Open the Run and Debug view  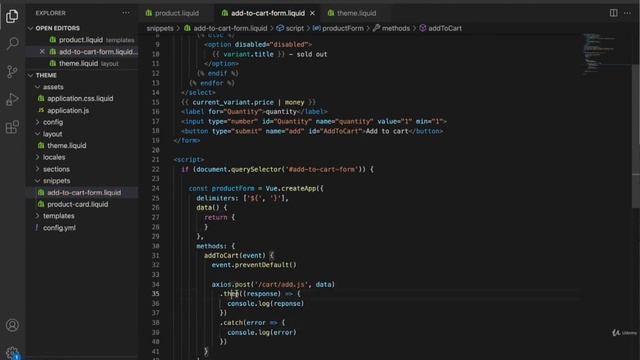coord(12,99)
